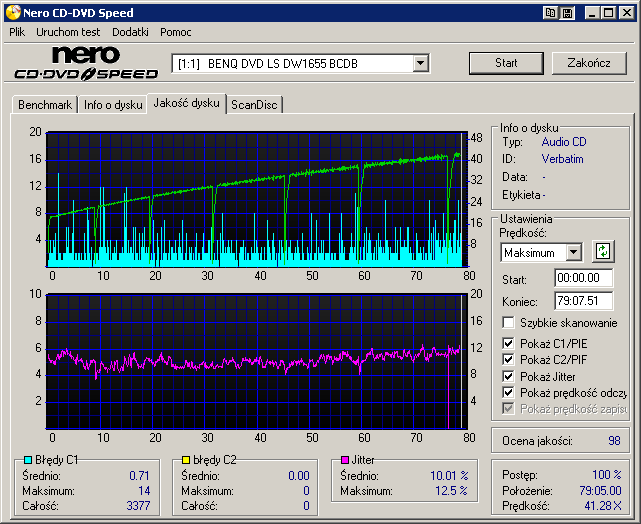Click the Prędkość value 41.28 X

[x=603, y=506]
